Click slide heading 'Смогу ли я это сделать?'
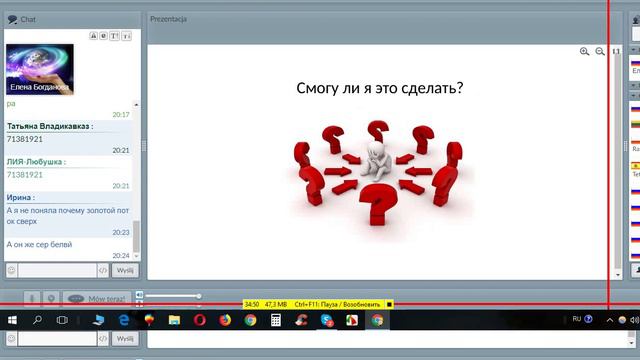 tap(380, 88)
